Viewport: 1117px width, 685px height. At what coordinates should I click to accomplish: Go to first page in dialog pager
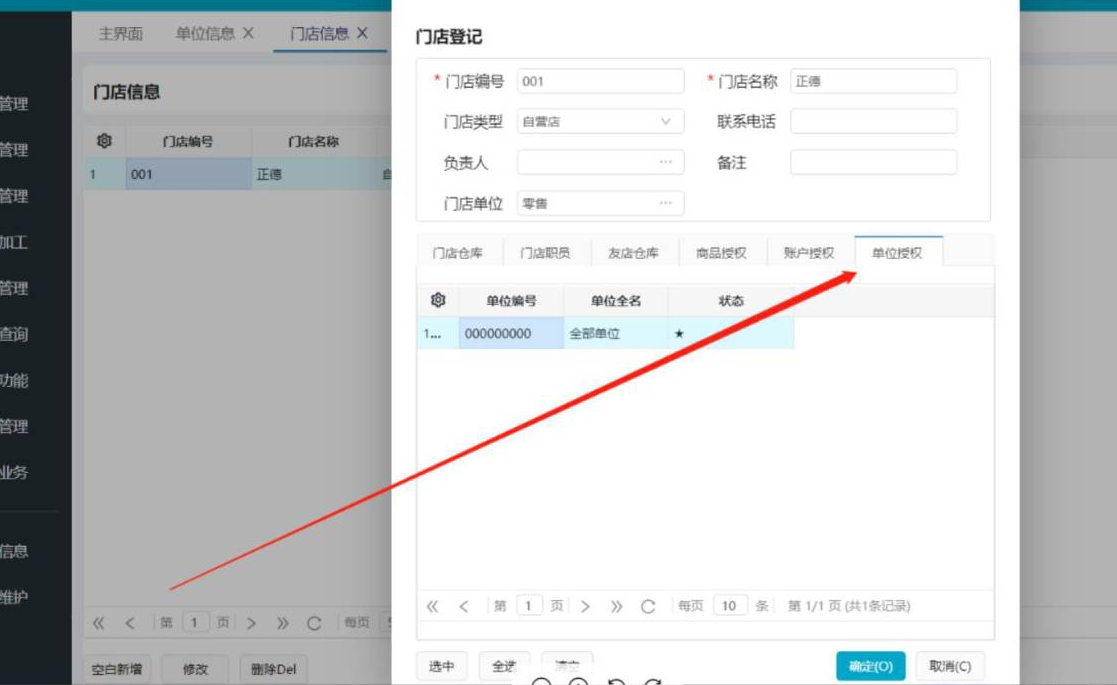[x=433, y=606]
